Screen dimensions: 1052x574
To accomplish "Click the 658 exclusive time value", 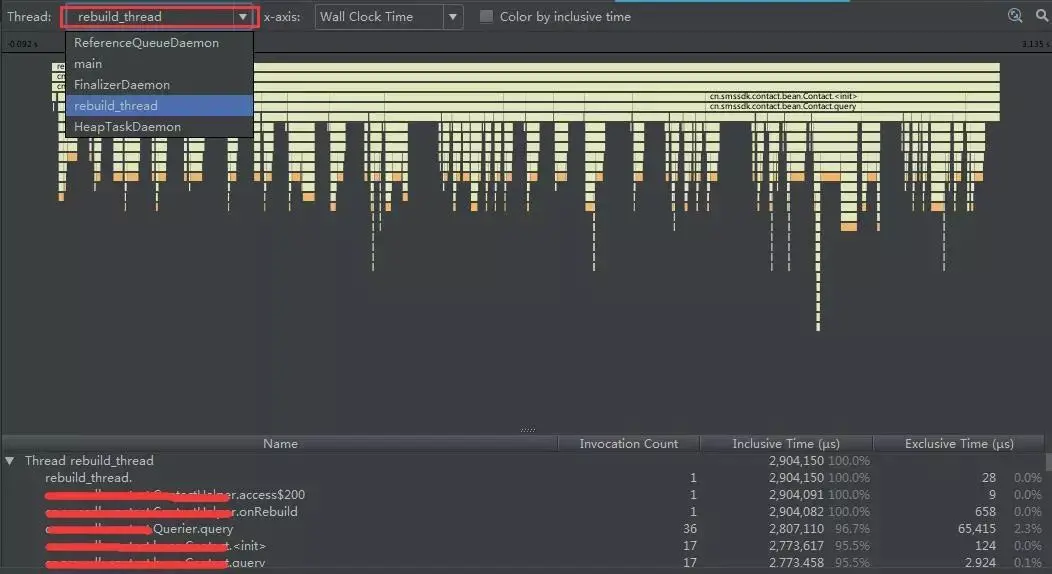I will point(985,512).
